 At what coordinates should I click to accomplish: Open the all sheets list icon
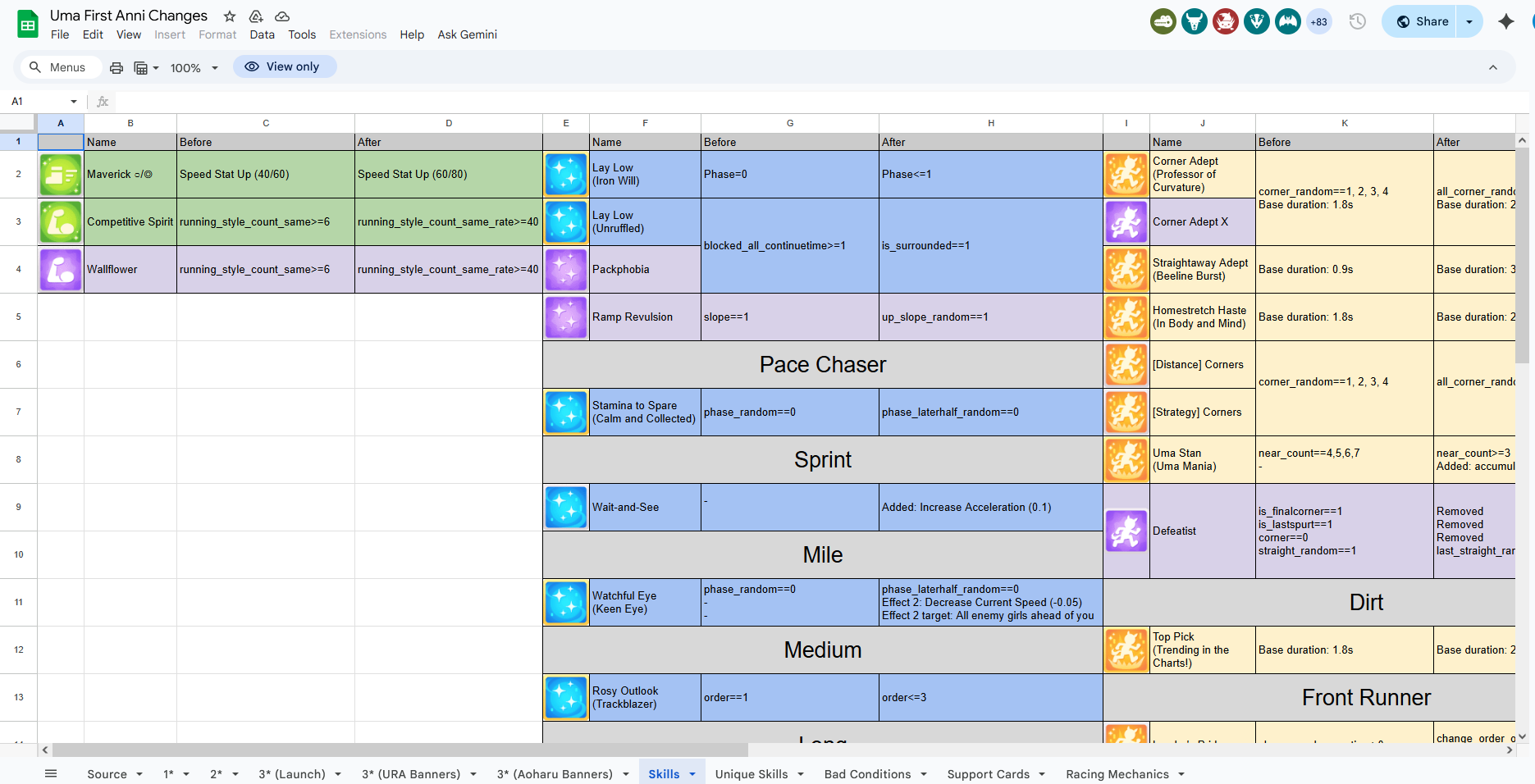pos(51,773)
